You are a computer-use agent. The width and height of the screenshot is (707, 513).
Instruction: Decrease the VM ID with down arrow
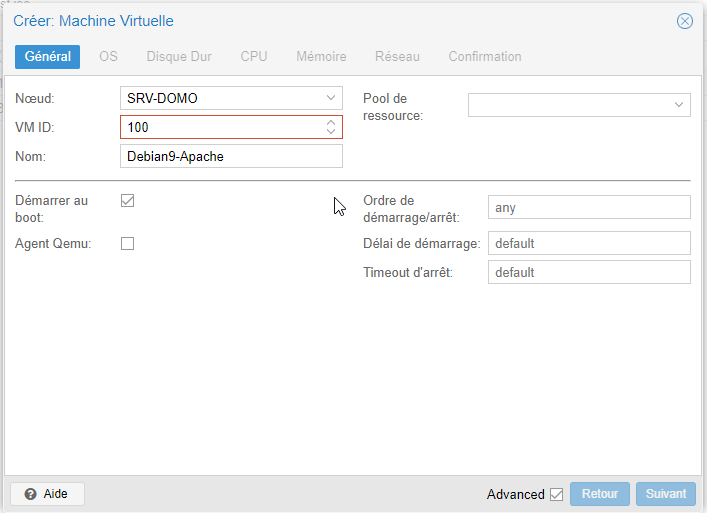point(331,131)
